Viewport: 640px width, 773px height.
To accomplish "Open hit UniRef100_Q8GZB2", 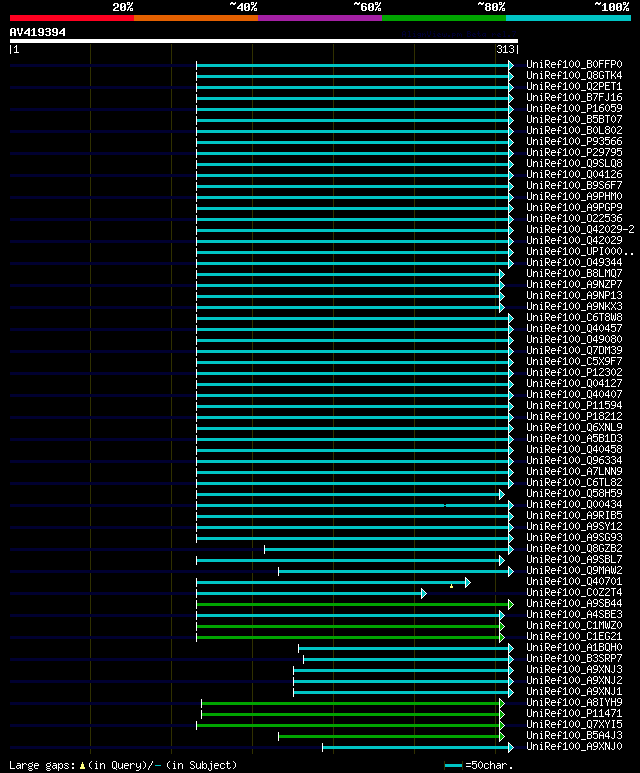I will [574, 548].
